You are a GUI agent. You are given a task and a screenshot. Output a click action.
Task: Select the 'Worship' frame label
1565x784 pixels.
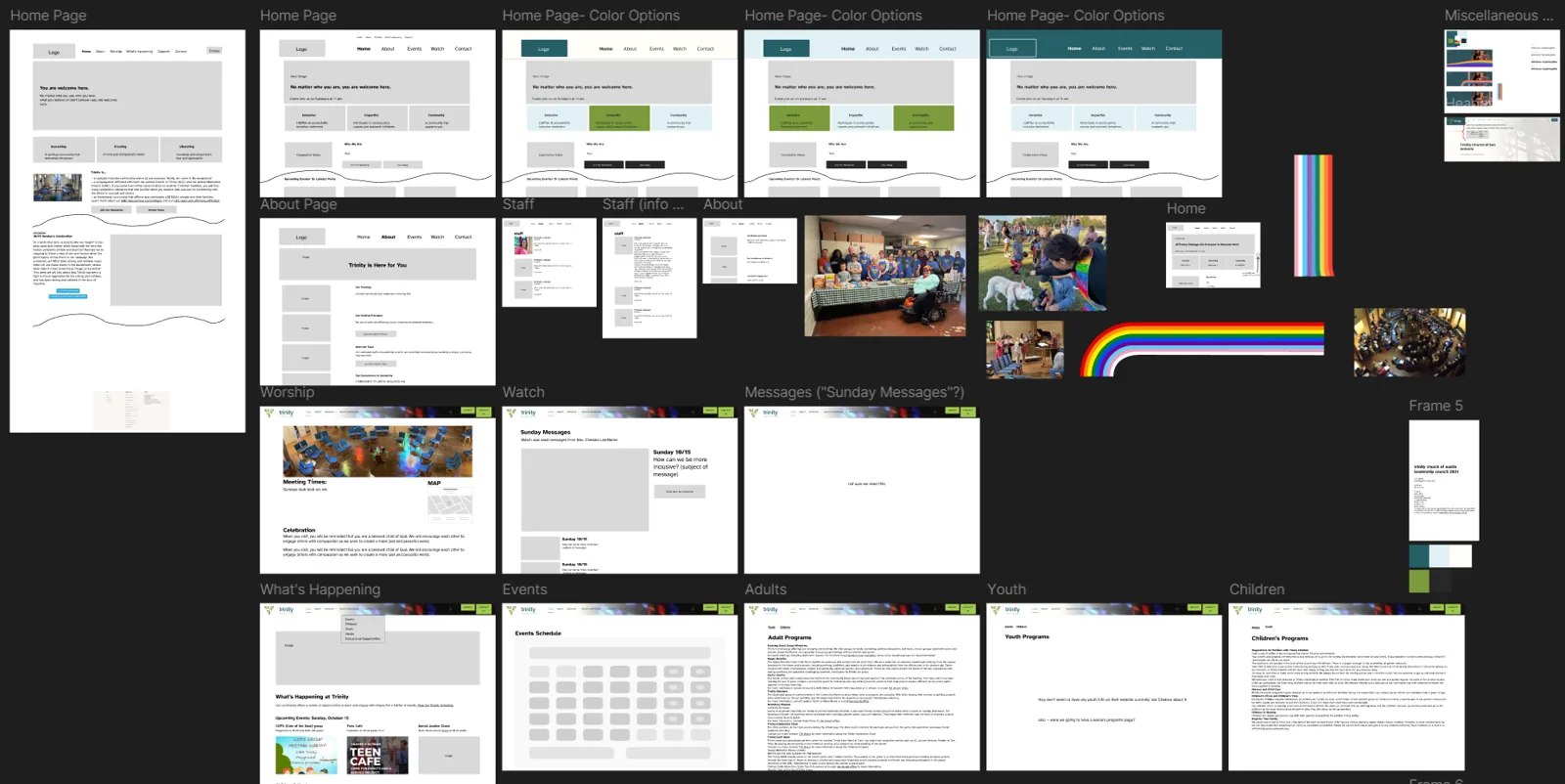[x=288, y=392]
